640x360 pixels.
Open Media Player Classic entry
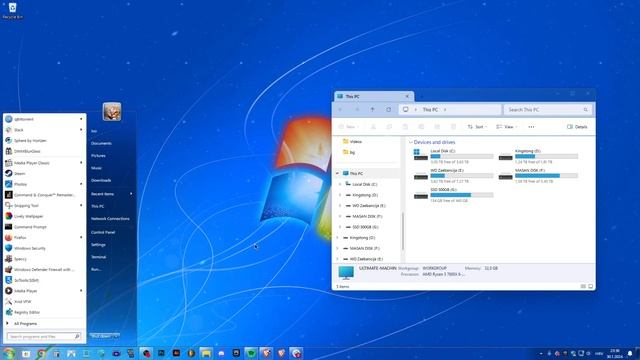click(44, 163)
